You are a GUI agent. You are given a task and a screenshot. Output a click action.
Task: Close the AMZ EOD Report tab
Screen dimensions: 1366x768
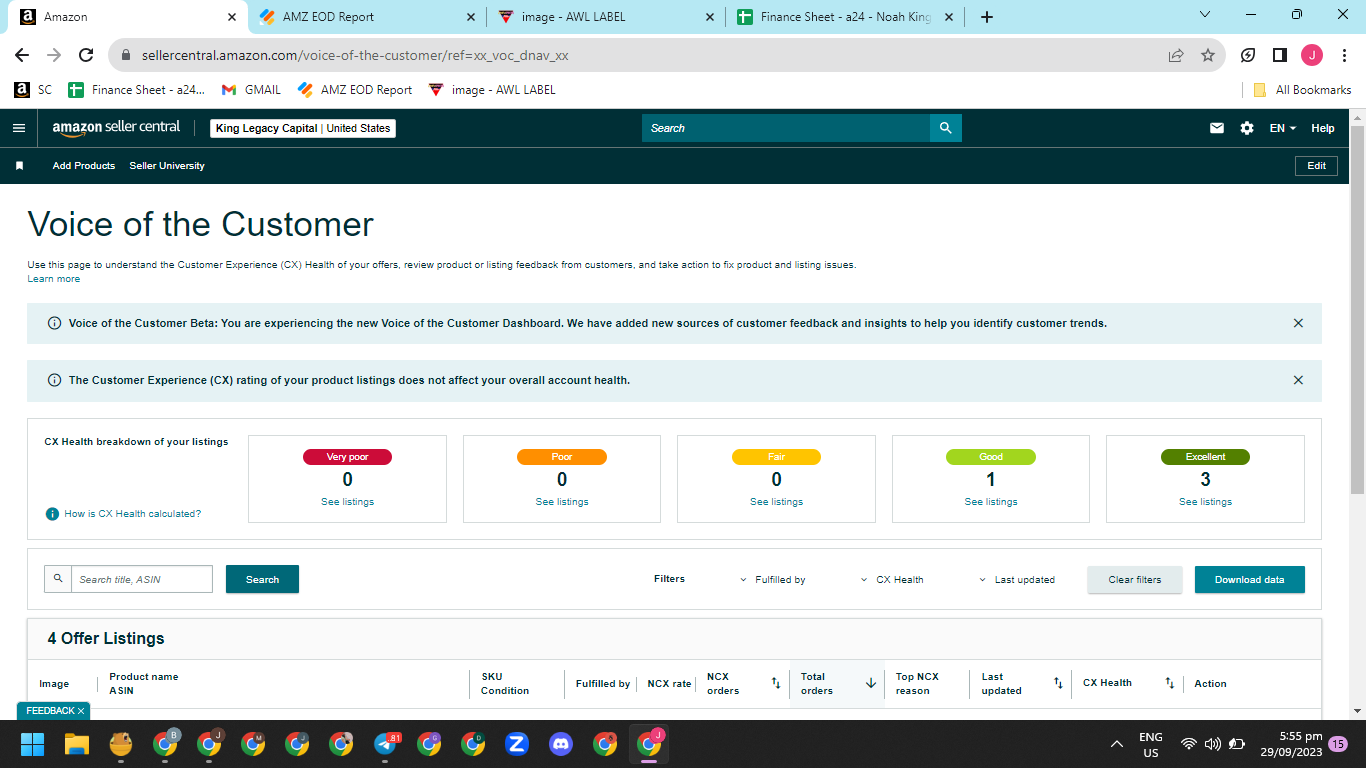[x=472, y=17]
